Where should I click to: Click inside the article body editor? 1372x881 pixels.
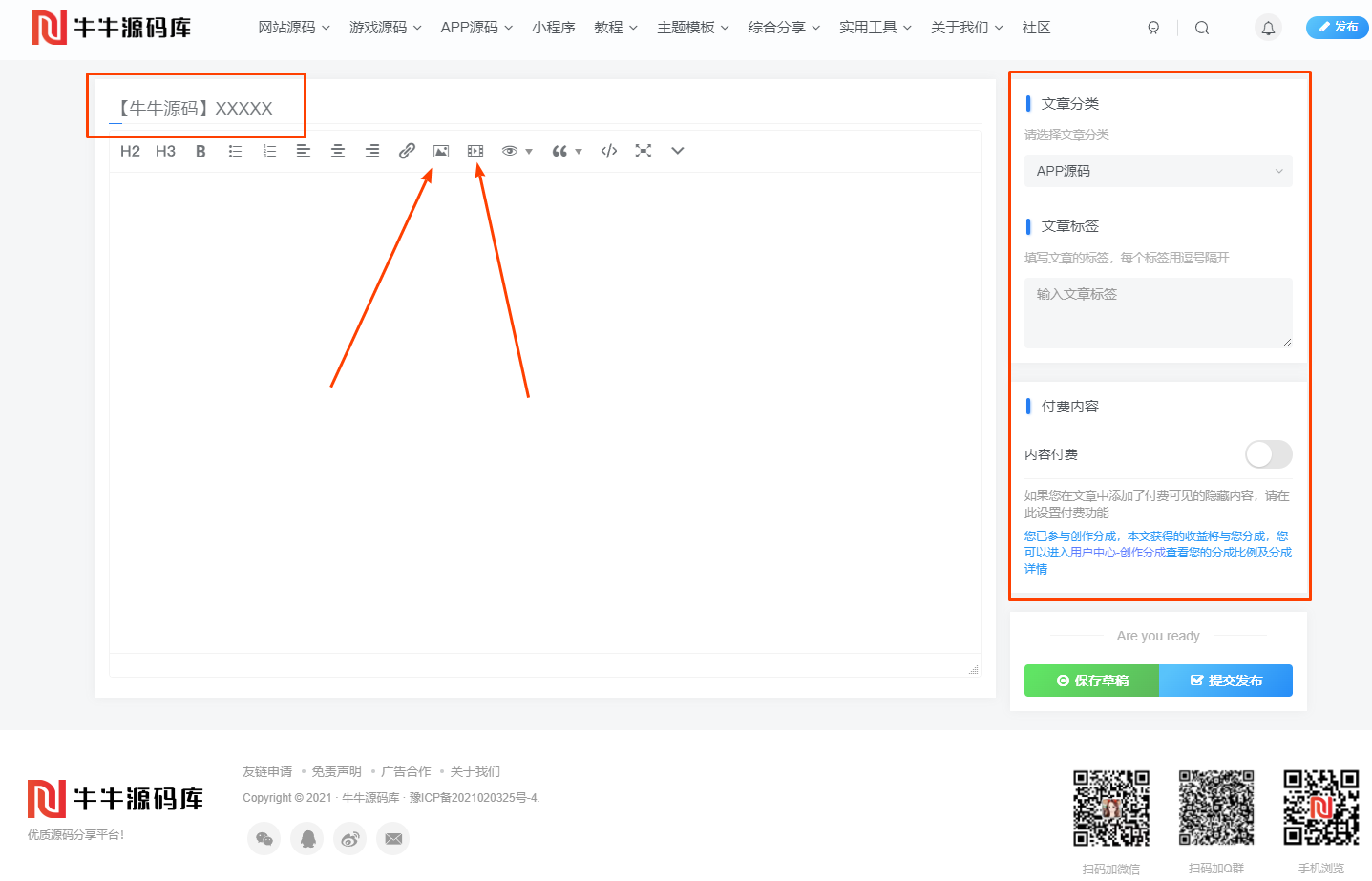point(544,412)
